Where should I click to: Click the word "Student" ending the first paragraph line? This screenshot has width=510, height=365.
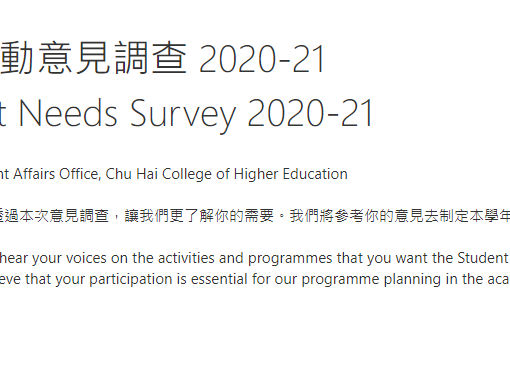[x=482, y=258]
